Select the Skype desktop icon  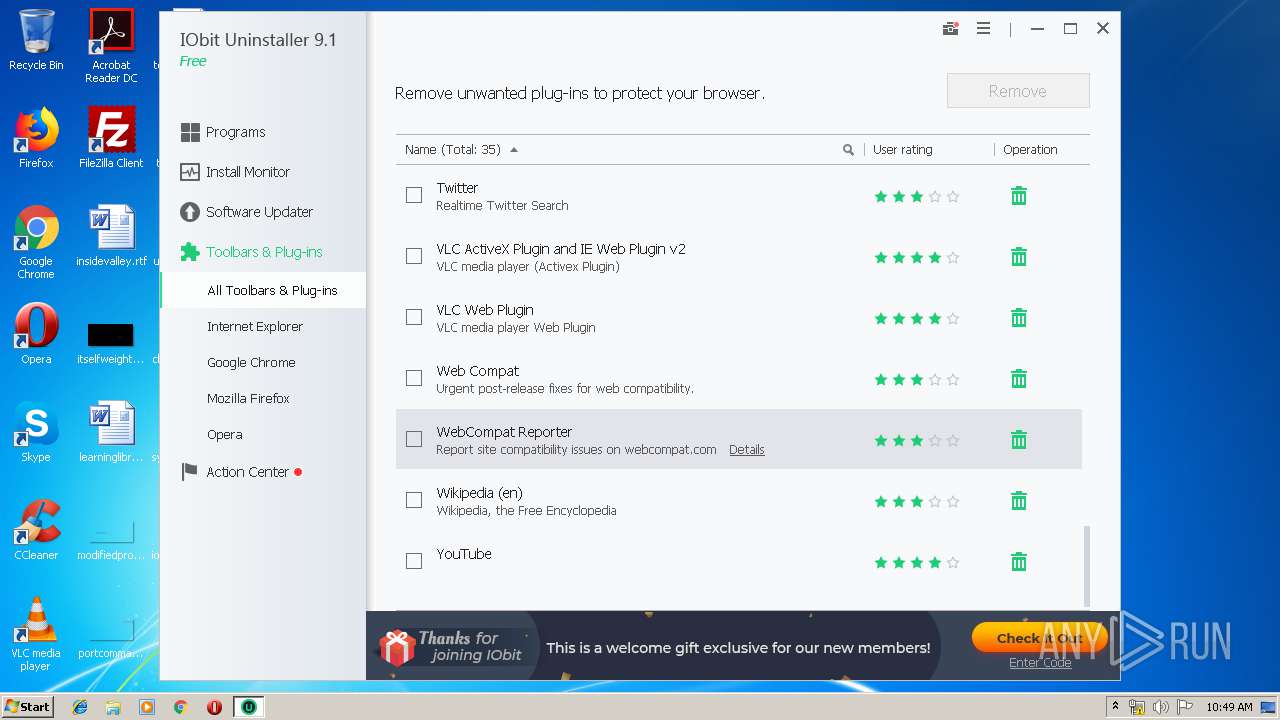pos(36,432)
